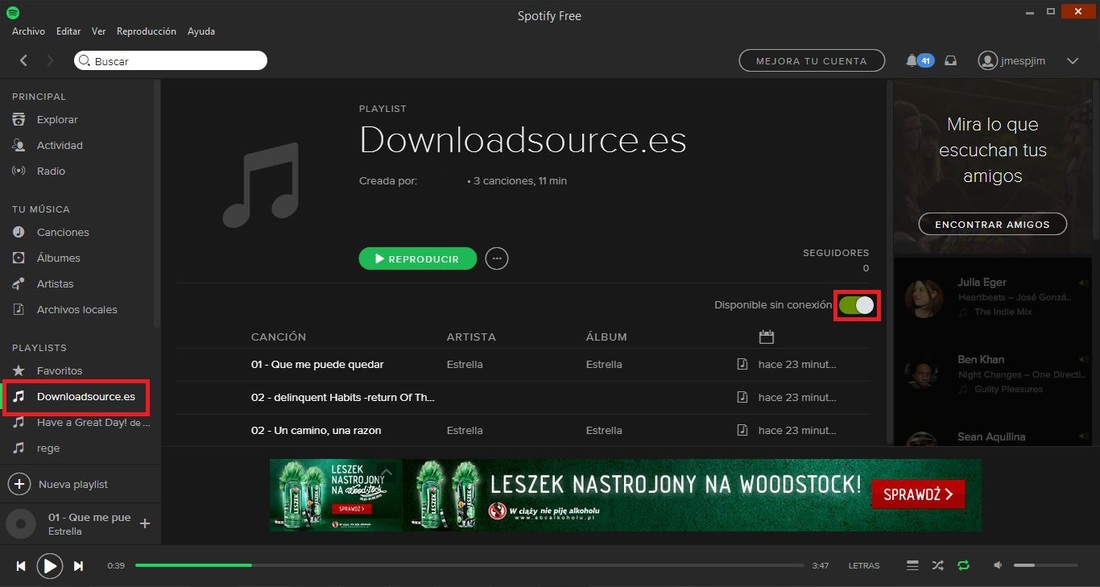Click the plus icon for Nueva playlist

(19, 484)
